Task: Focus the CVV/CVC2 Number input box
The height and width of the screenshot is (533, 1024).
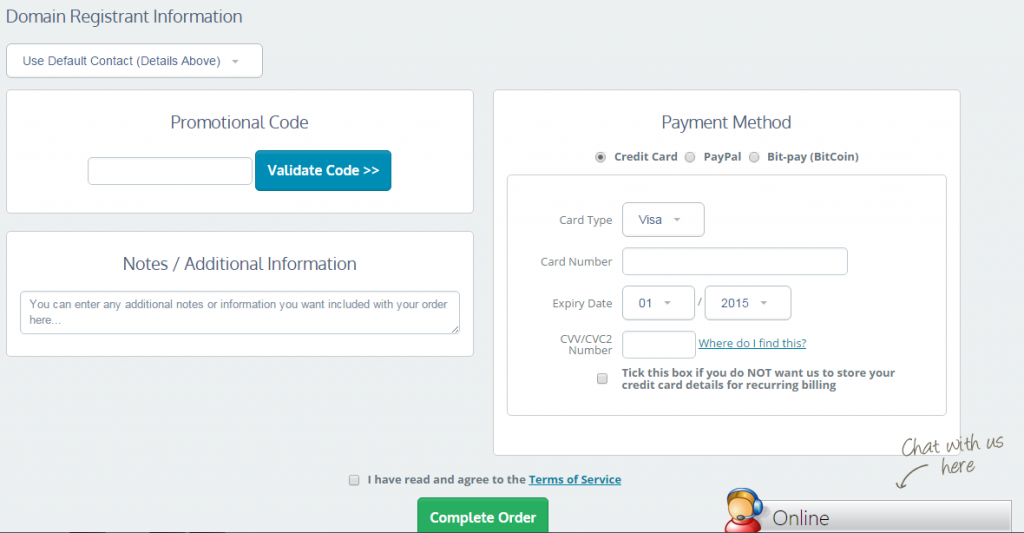Action: point(658,344)
